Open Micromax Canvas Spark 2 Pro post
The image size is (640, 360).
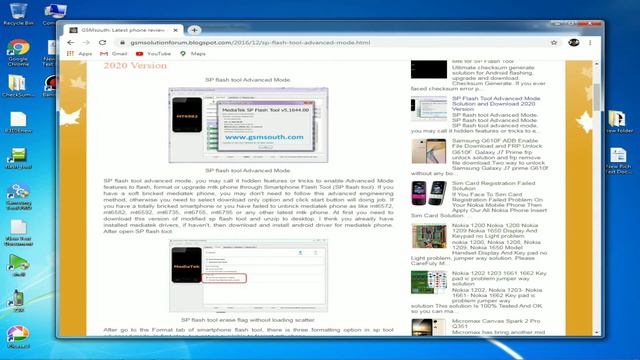click(x=496, y=324)
